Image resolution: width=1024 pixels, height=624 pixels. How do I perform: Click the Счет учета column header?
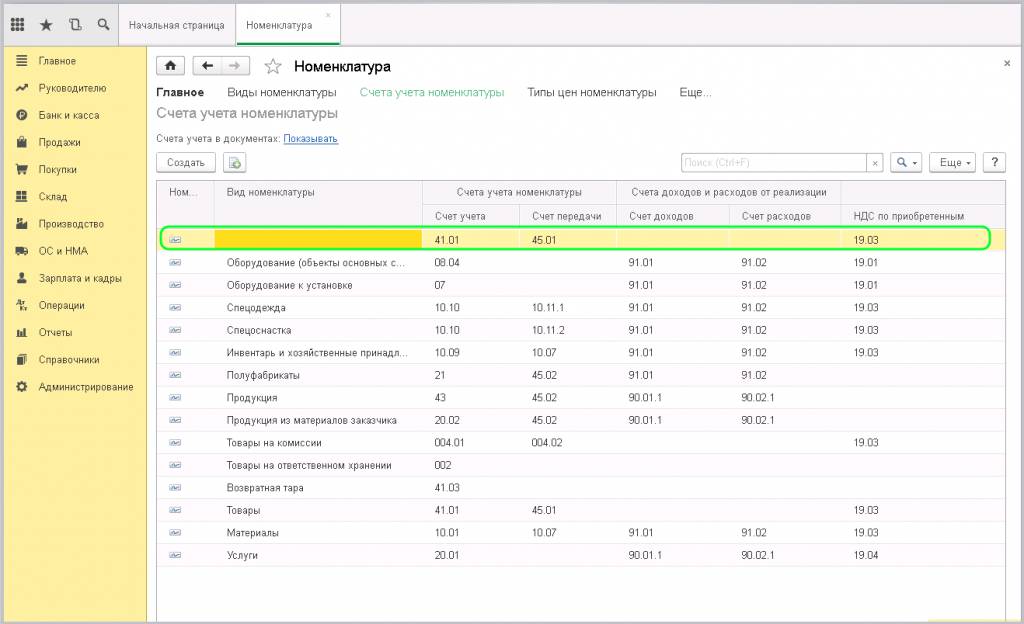pyautogui.click(x=470, y=216)
